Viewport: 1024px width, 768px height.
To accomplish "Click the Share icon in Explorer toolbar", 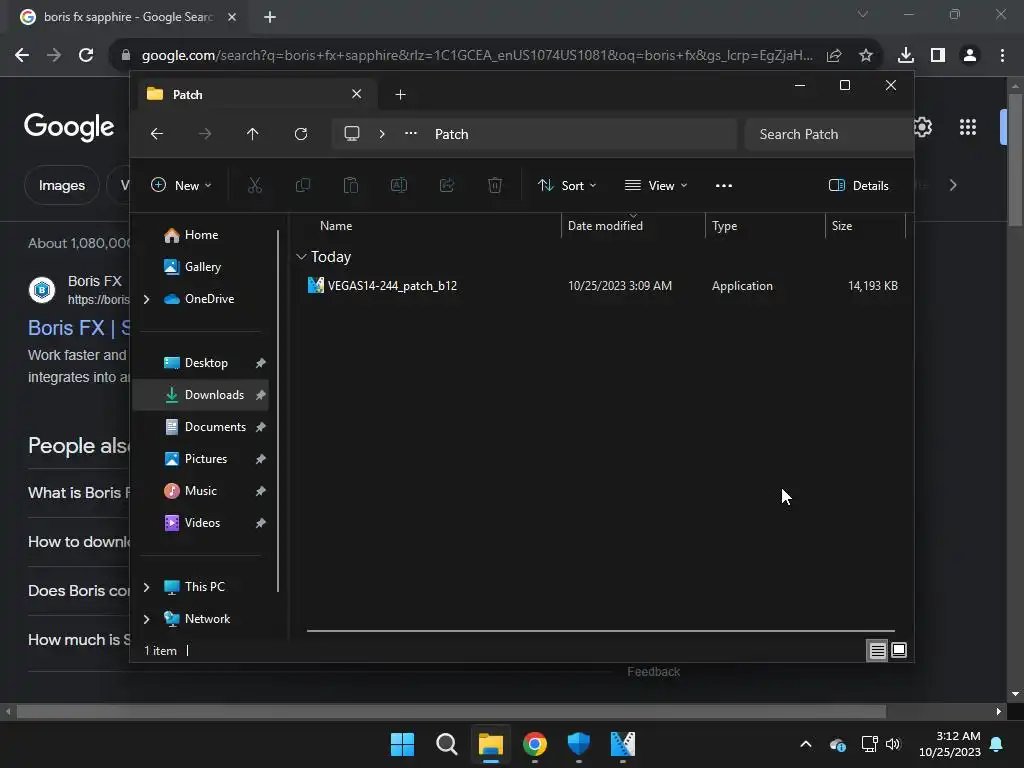I will click(447, 185).
